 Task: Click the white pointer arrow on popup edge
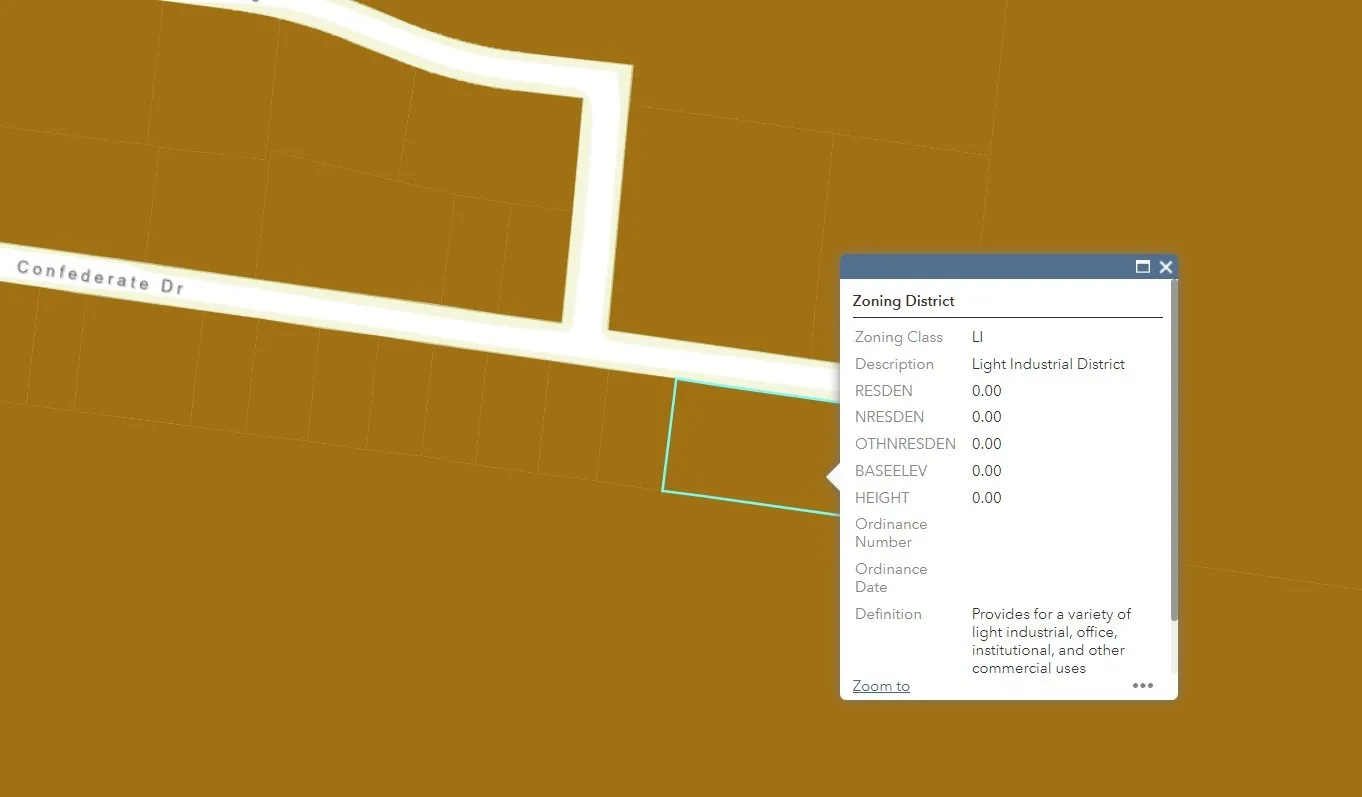click(833, 478)
